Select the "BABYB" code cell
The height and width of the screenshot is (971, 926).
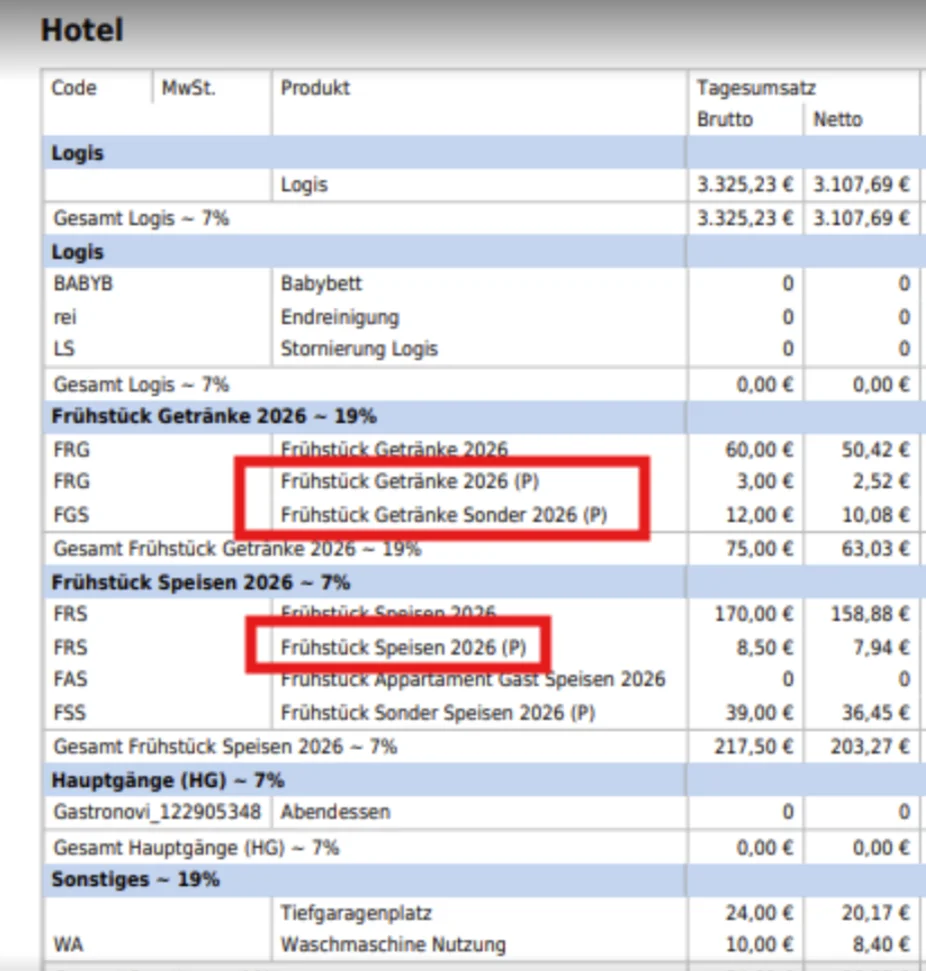coord(83,284)
